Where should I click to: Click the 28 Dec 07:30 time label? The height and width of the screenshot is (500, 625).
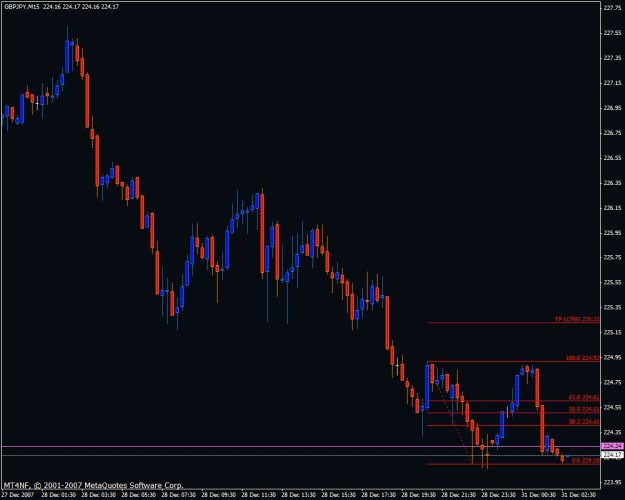[x=179, y=495]
